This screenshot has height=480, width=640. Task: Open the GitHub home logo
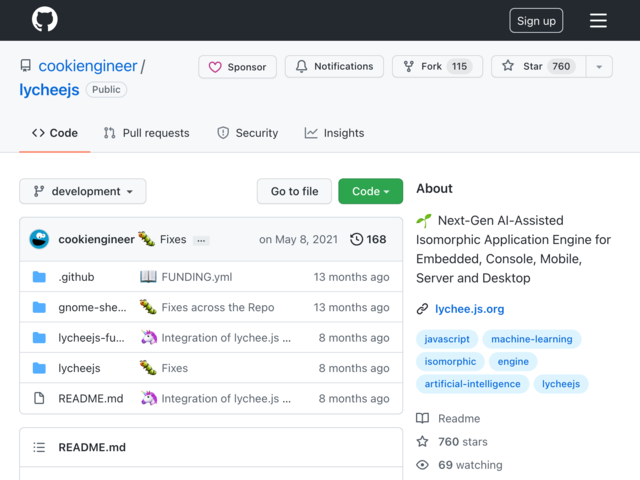tap(45, 19)
